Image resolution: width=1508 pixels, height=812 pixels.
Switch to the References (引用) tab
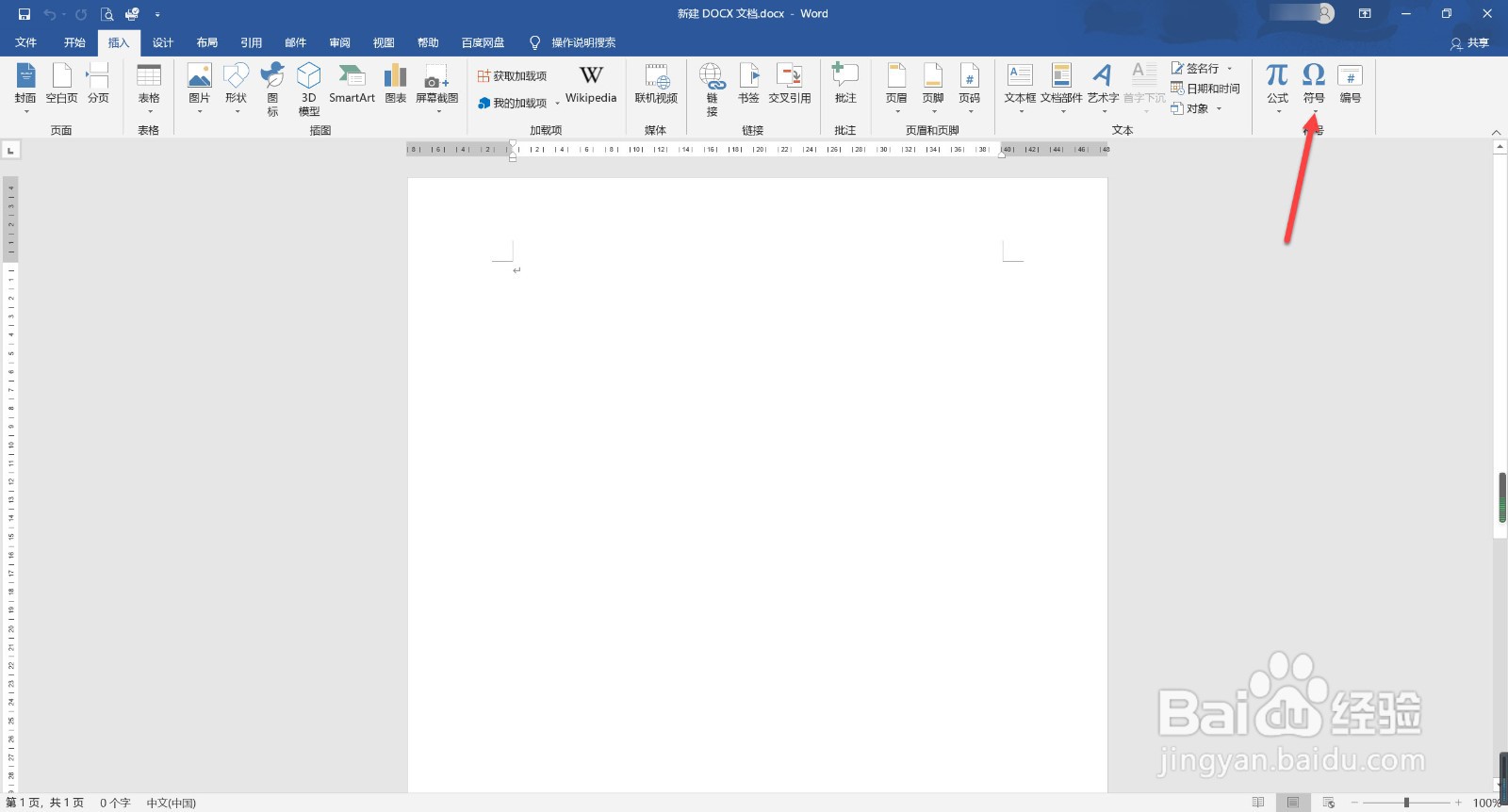(x=251, y=42)
